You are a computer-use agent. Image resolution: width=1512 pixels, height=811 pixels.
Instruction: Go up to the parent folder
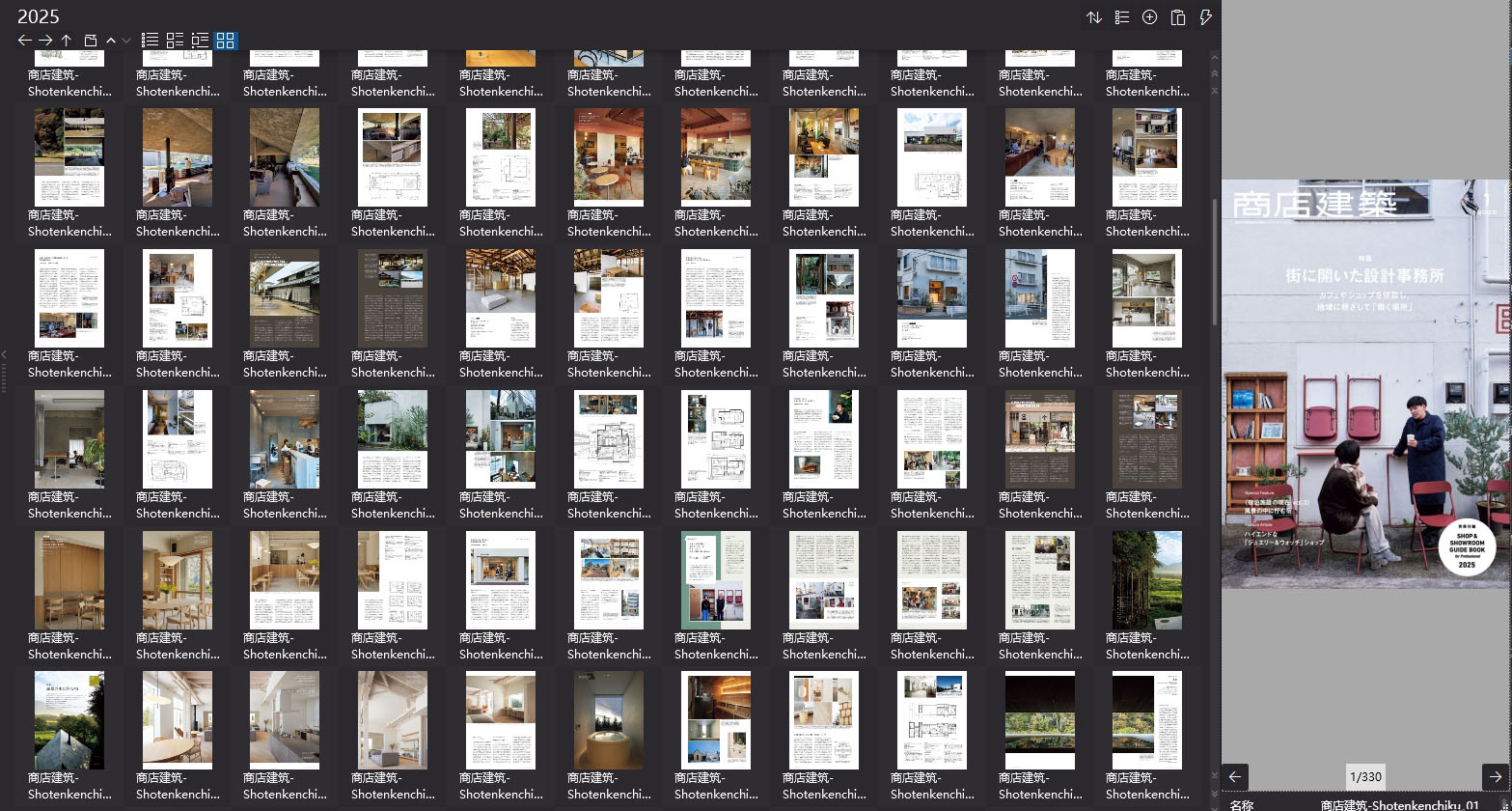[67, 41]
